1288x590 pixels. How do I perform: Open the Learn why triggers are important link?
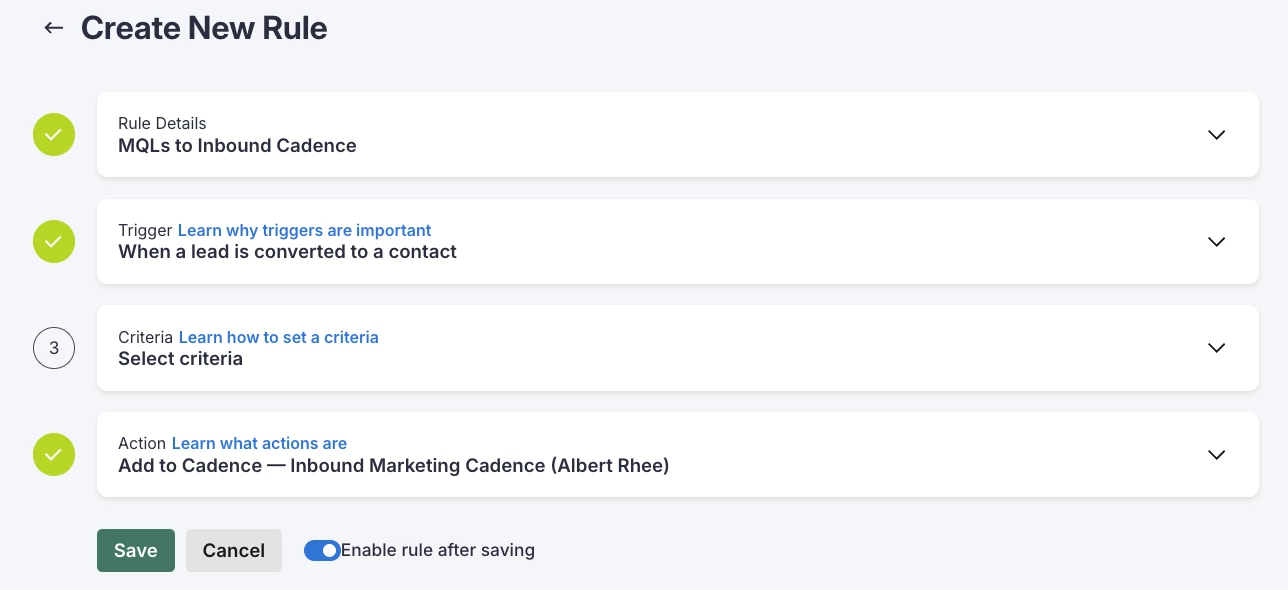(x=304, y=231)
